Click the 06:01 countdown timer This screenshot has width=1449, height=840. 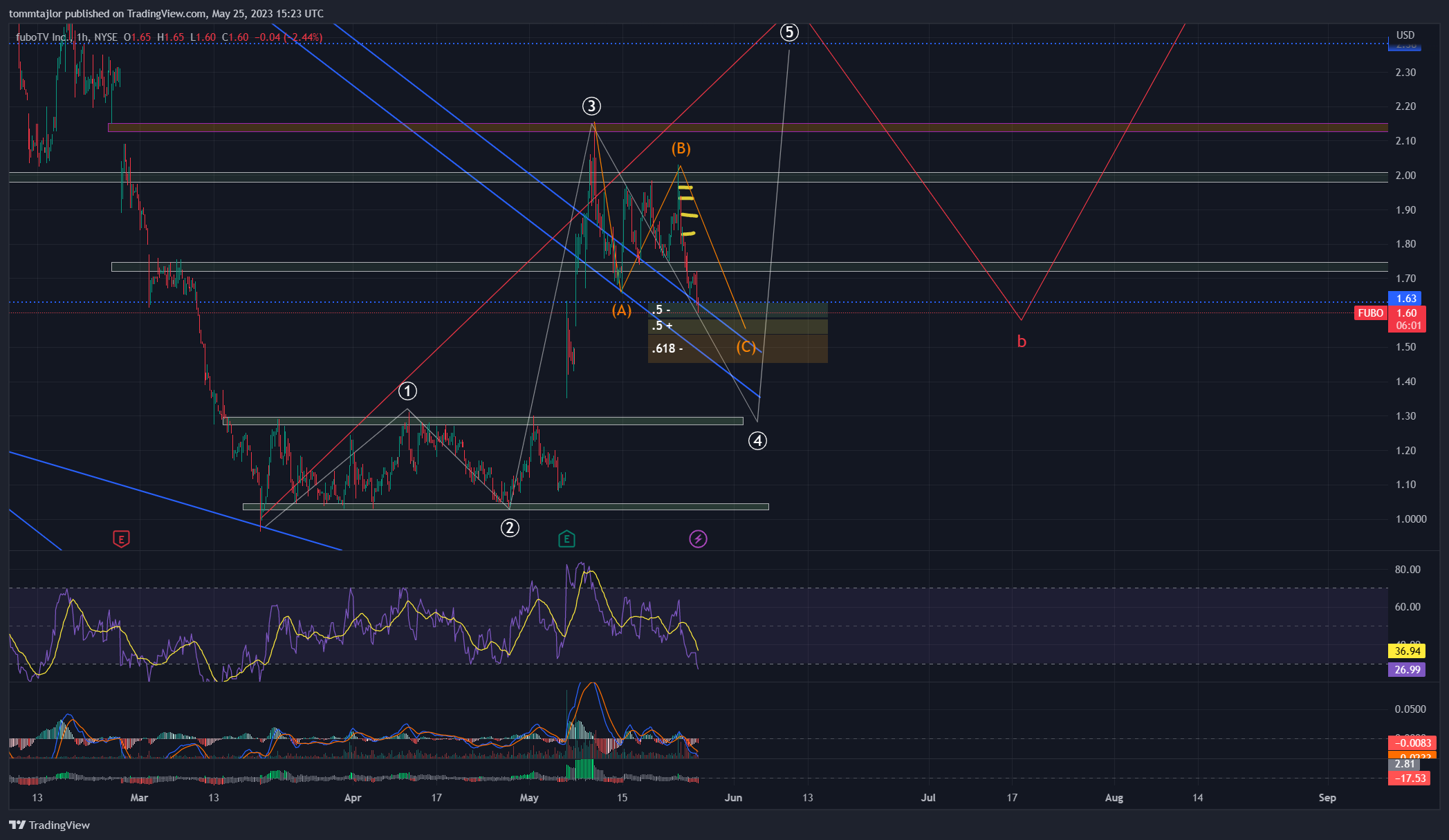pos(1408,326)
